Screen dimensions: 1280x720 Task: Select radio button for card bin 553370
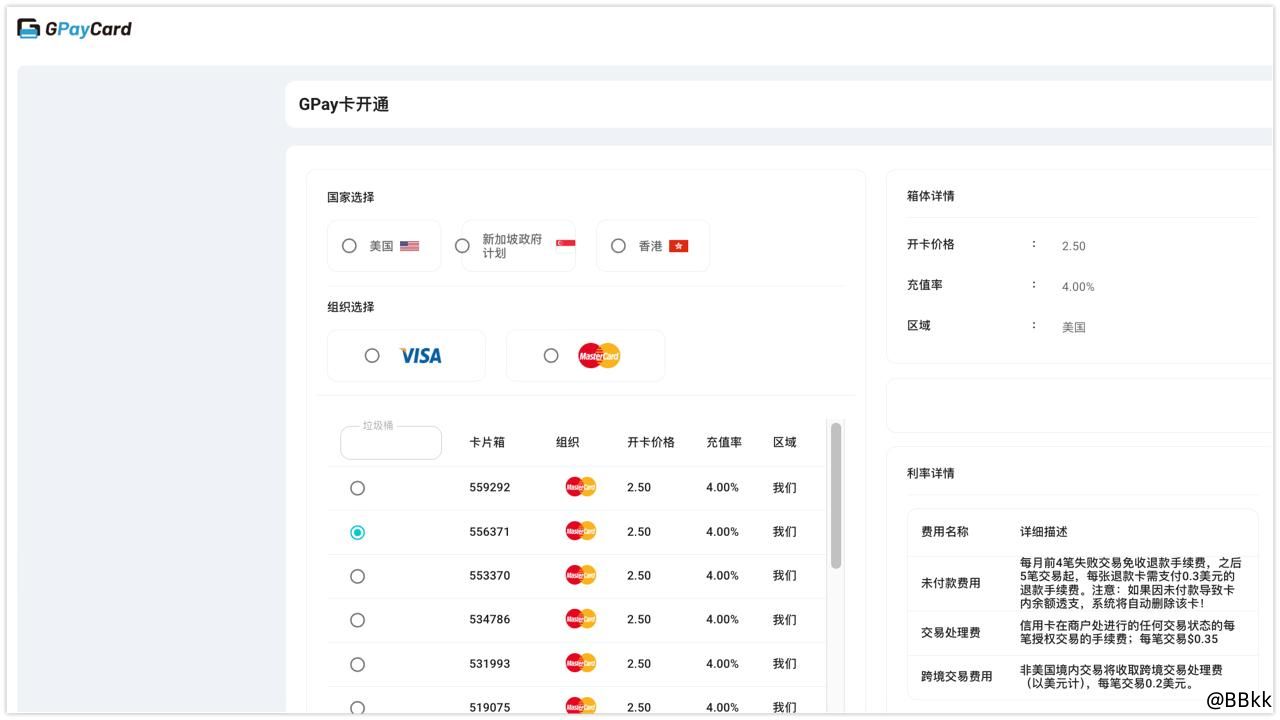click(x=357, y=576)
